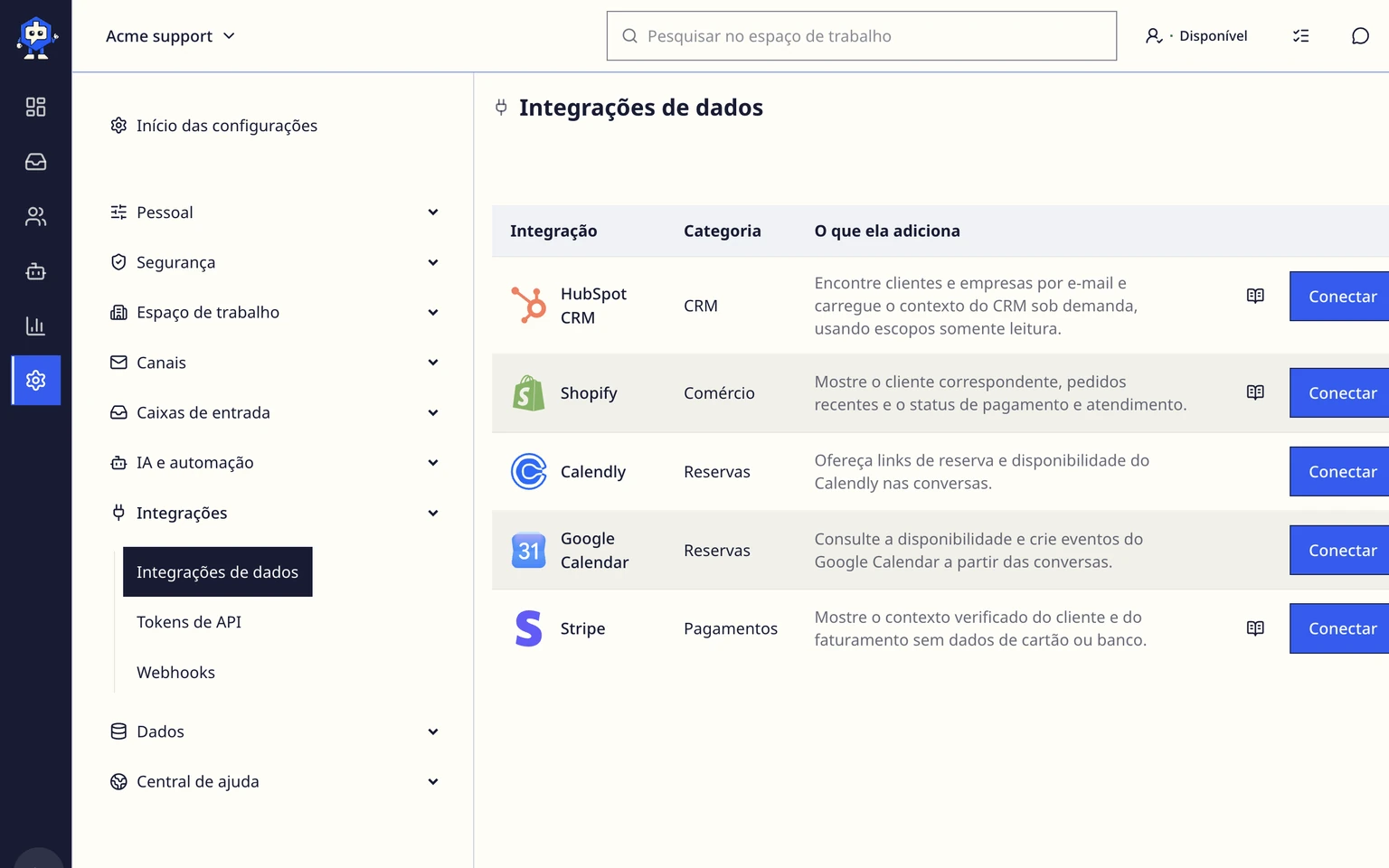
Task: Expand the Espaço de trabalho section
Action: pyautogui.click(x=274, y=312)
